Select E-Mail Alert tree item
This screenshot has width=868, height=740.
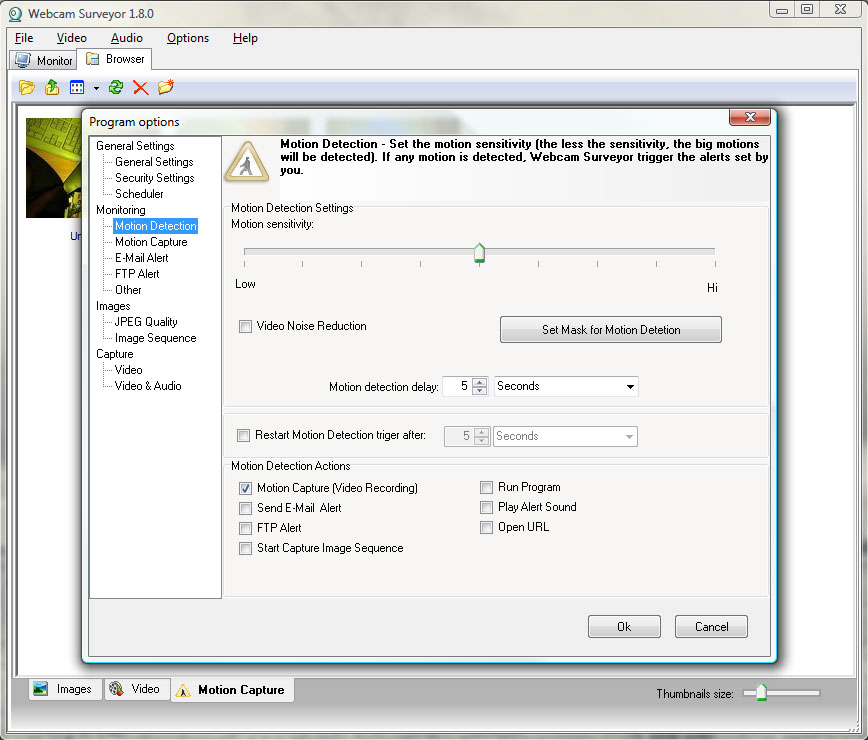point(142,258)
